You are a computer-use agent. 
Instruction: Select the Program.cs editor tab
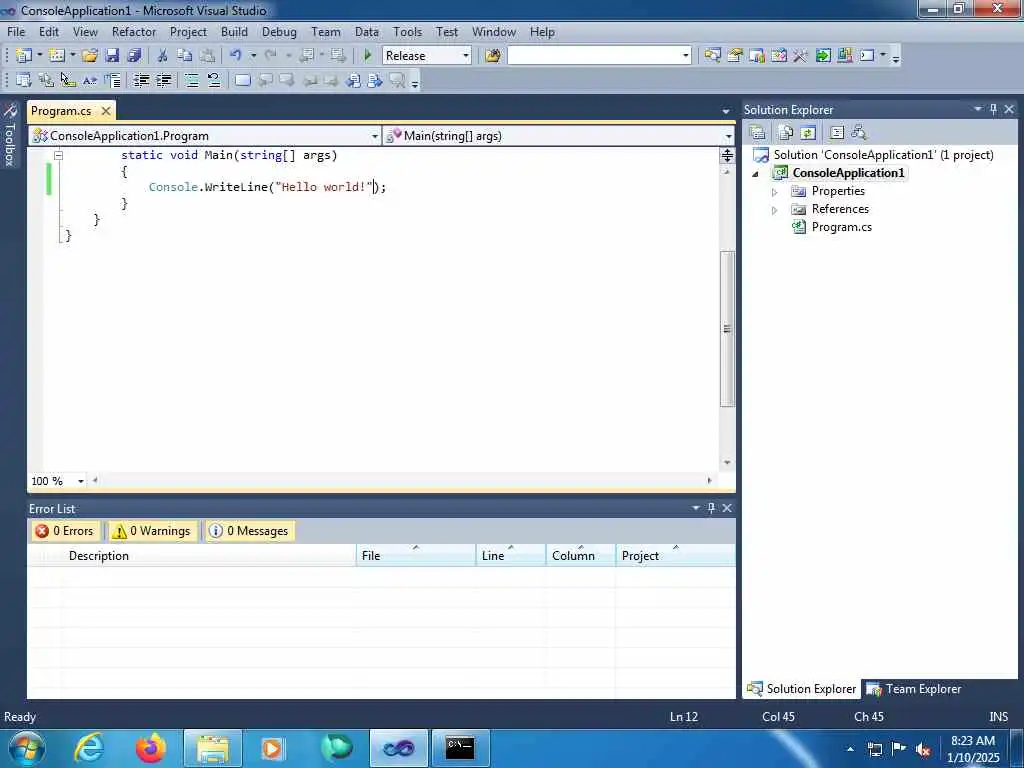[61, 110]
